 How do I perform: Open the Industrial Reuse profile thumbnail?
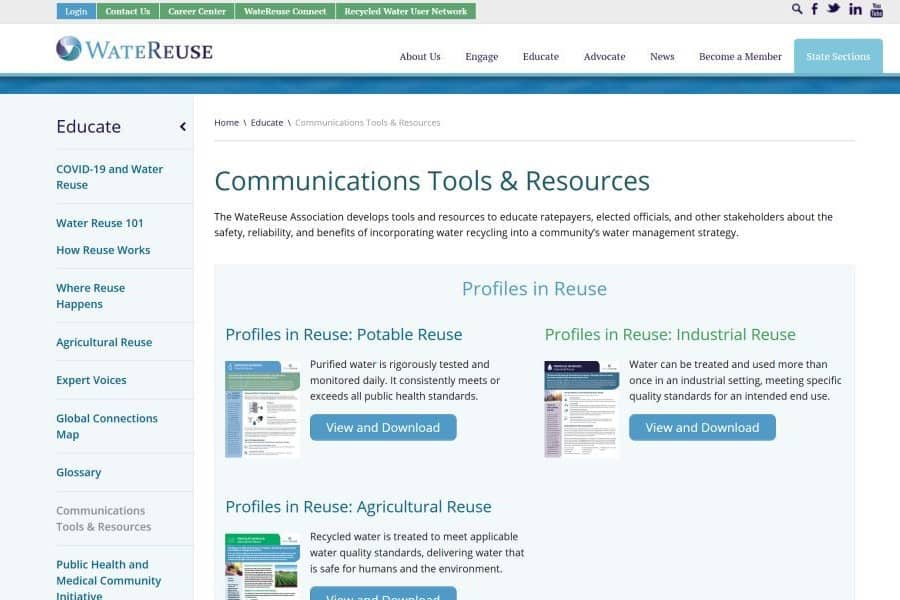tap(581, 409)
